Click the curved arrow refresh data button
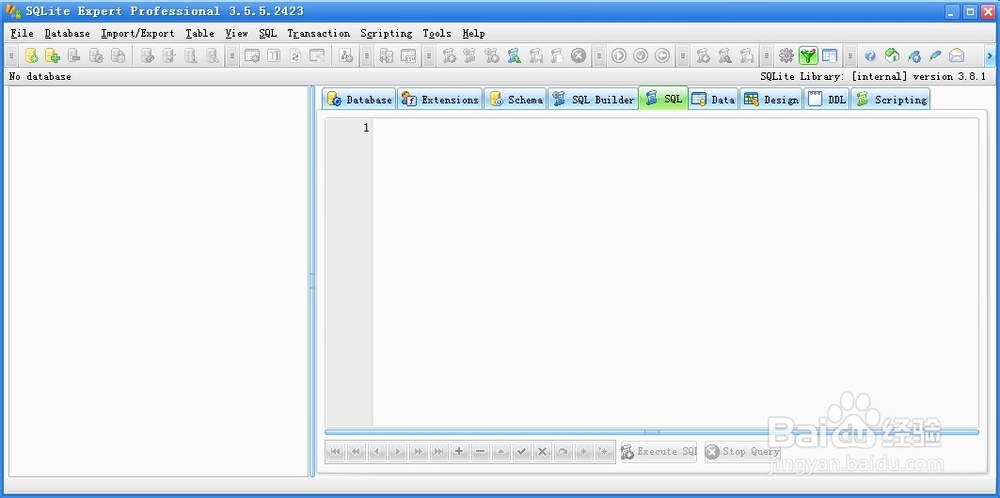 pos(563,451)
